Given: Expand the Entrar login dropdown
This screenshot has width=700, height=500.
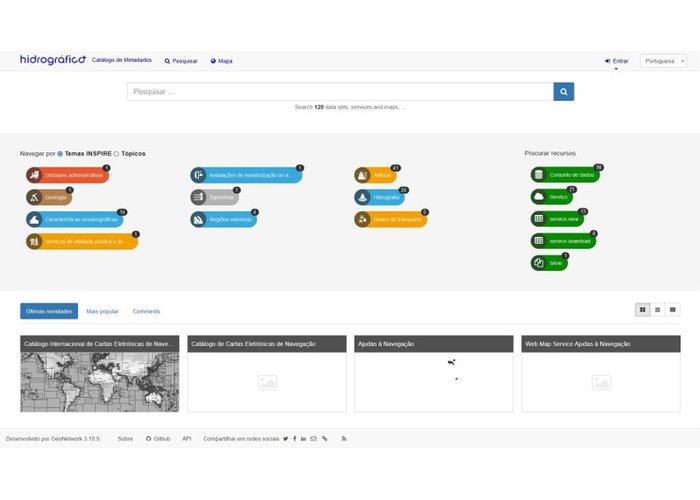Looking at the screenshot, I should point(617,61).
